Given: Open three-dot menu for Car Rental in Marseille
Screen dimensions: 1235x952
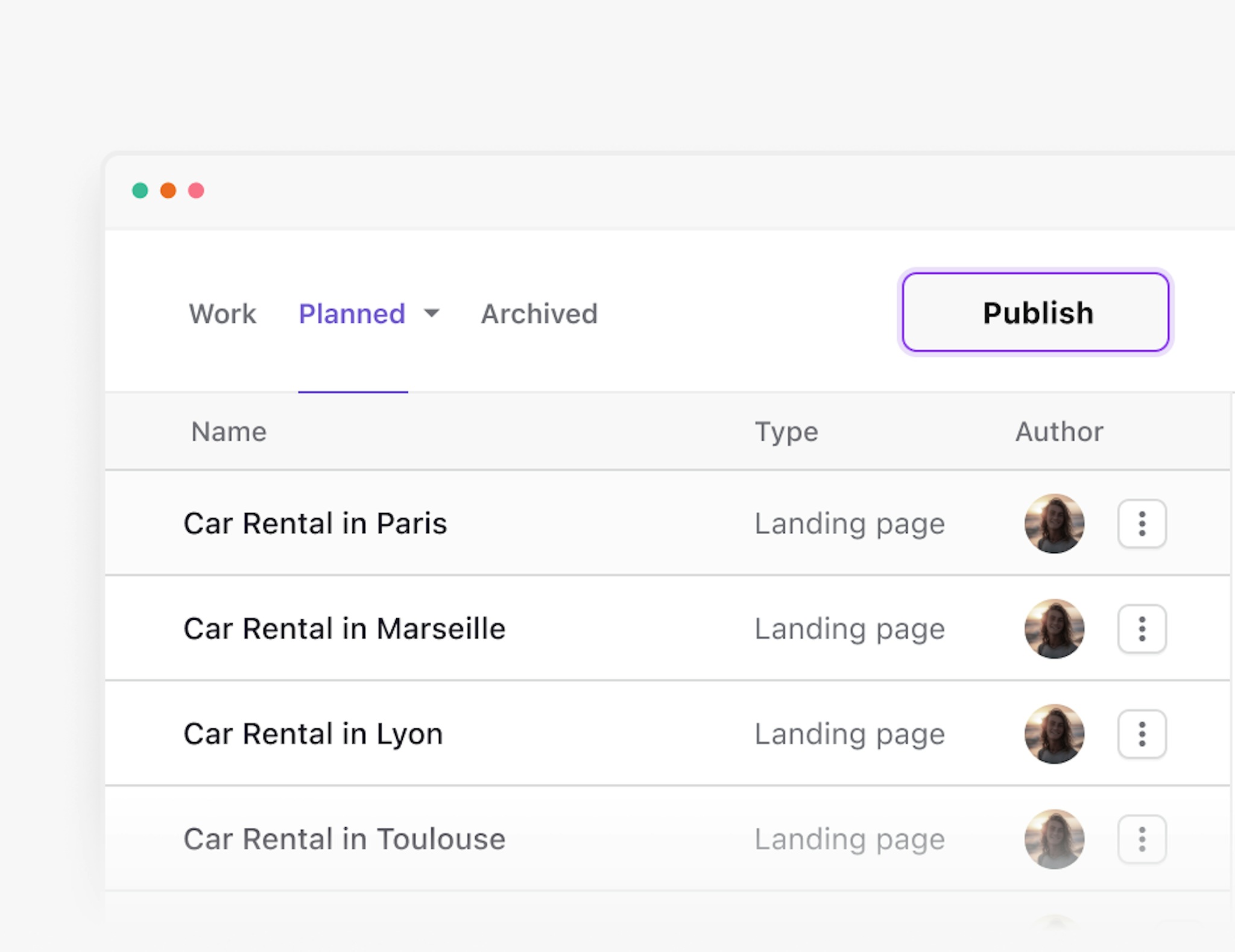Looking at the screenshot, I should (1142, 629).
